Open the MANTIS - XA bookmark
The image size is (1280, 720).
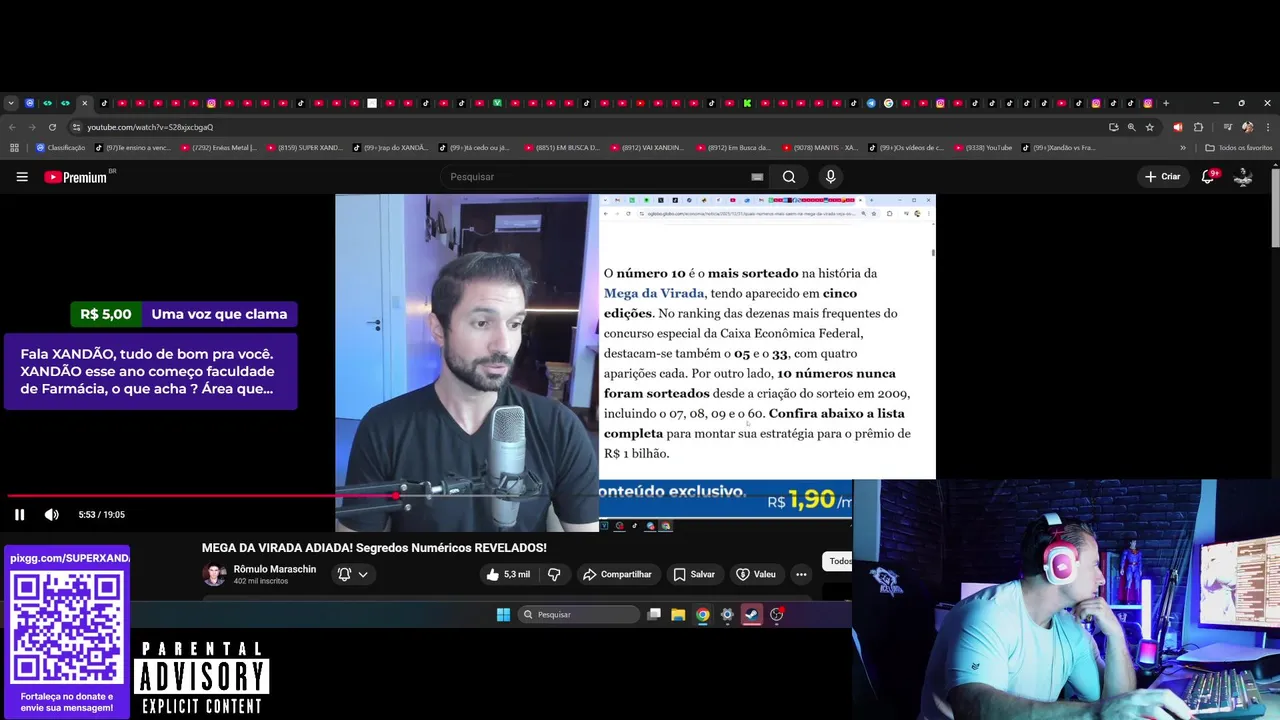[820, 148]
